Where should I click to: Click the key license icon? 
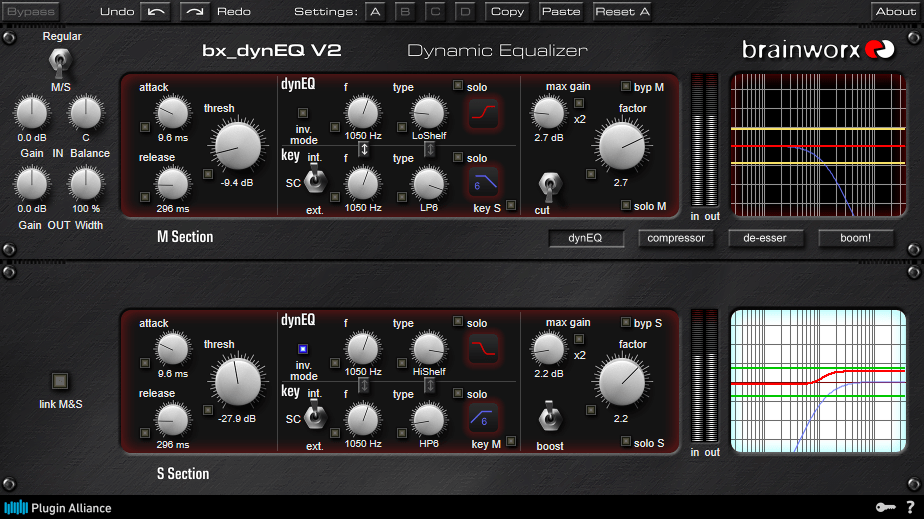coord(886,508)
